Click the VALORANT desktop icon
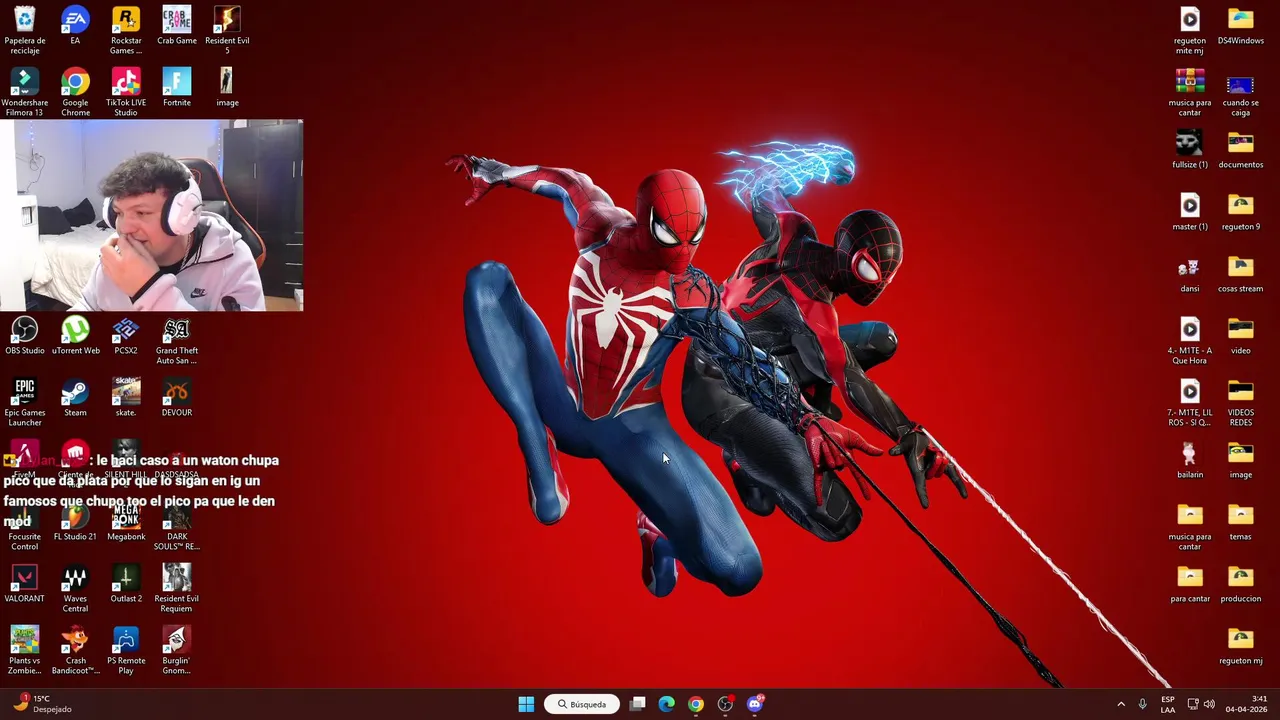1280x720 pixels. click(25, 584)
